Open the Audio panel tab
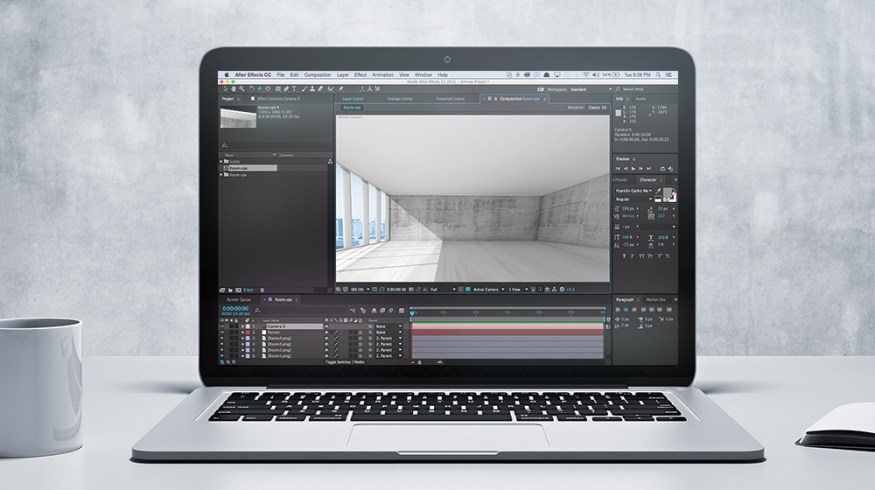The height and width of the screenshot is (490, 875). click(640, 99)
